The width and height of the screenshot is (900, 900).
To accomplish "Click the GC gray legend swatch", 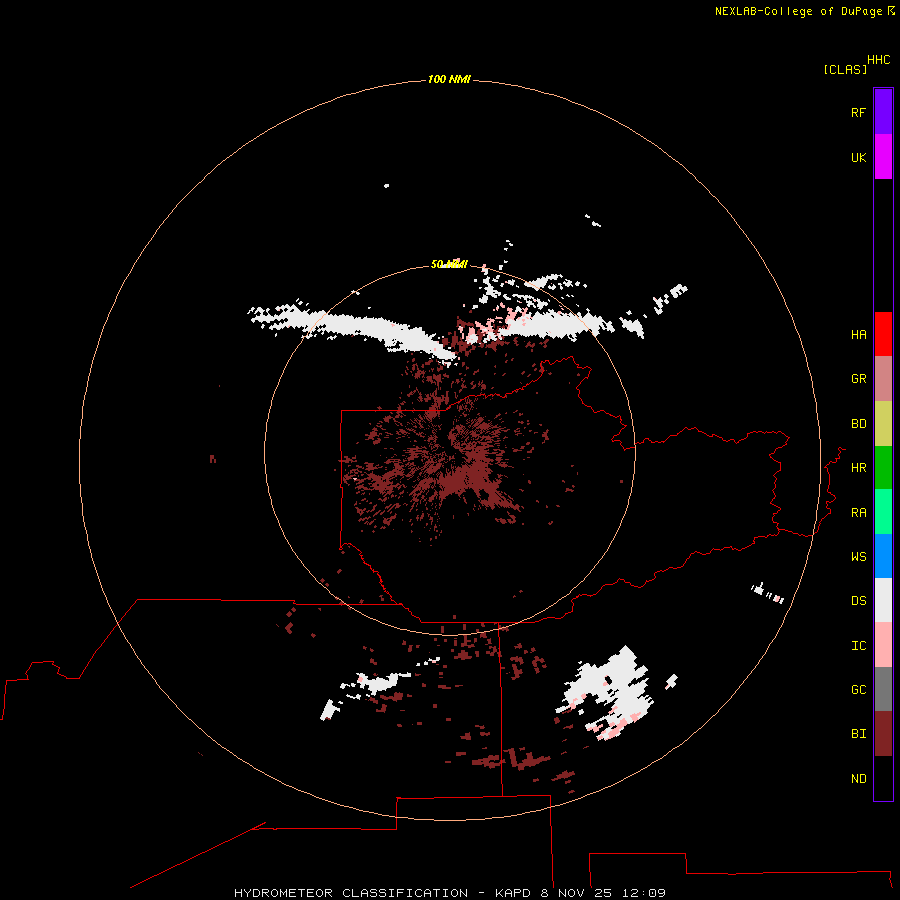I will click(883, 689).
